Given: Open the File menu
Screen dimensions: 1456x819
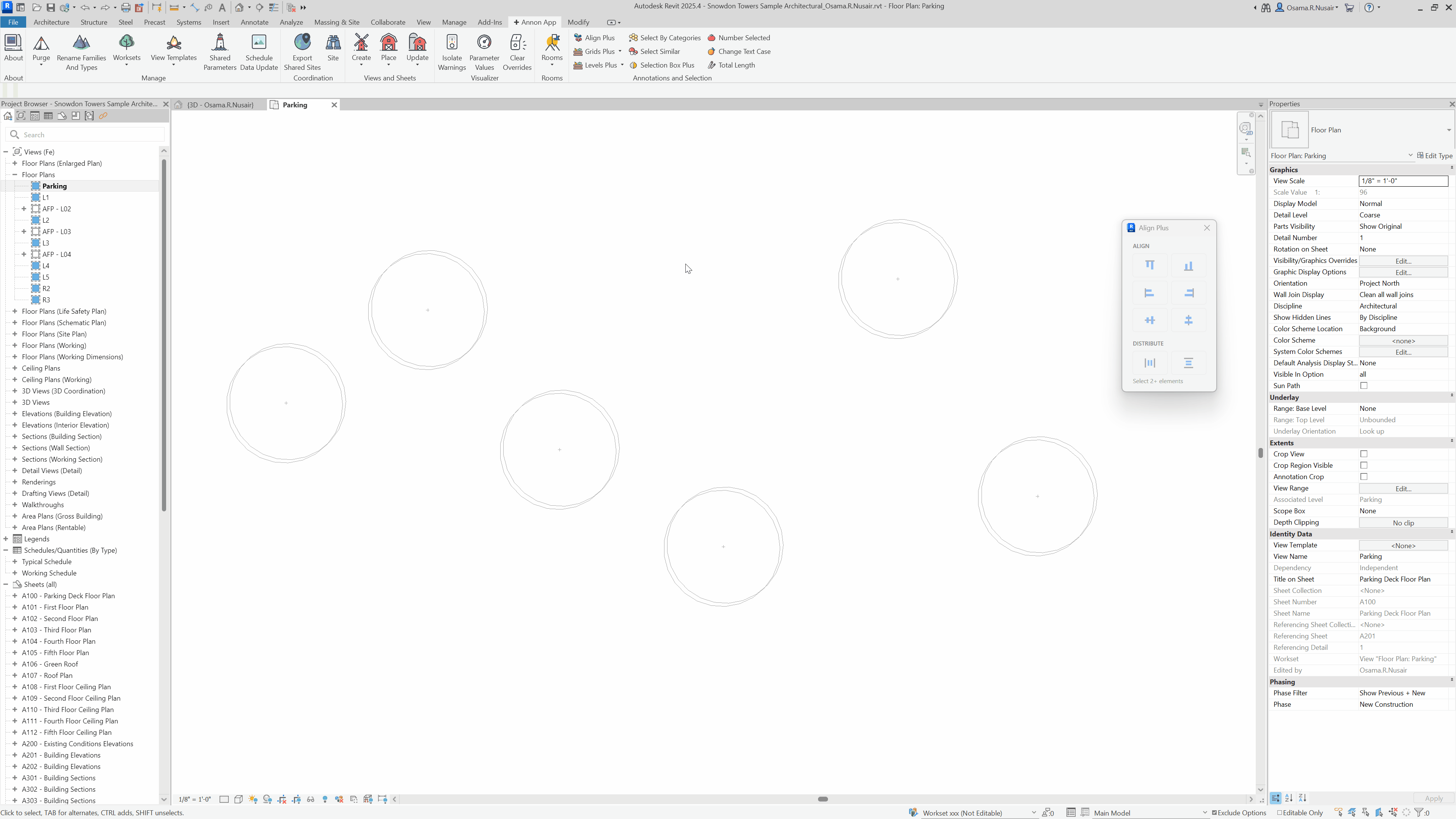Looking at the screenshot, I should [x=13, y=22].
